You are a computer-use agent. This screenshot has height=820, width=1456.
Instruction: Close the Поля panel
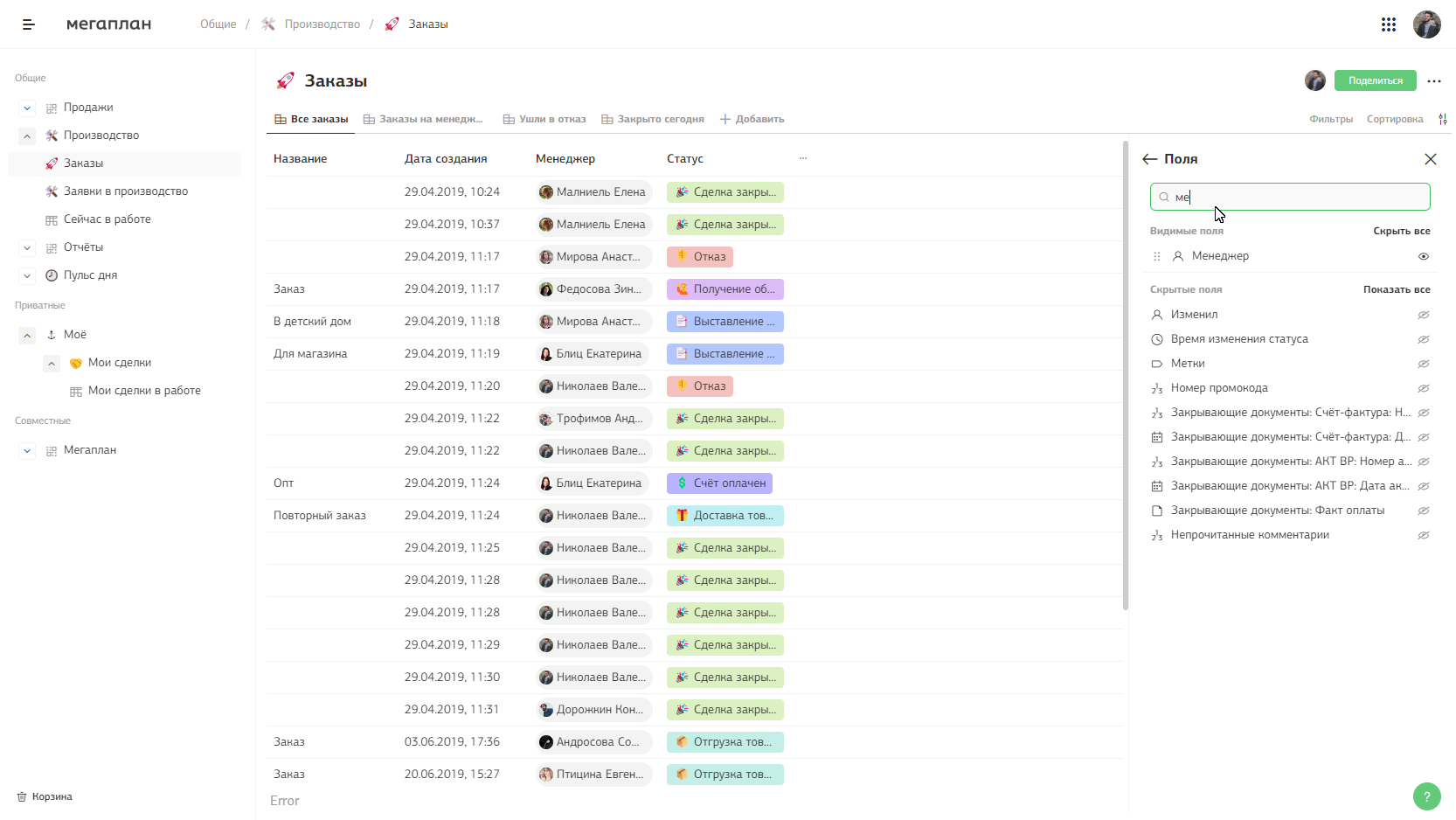[x=1431, y=159]
